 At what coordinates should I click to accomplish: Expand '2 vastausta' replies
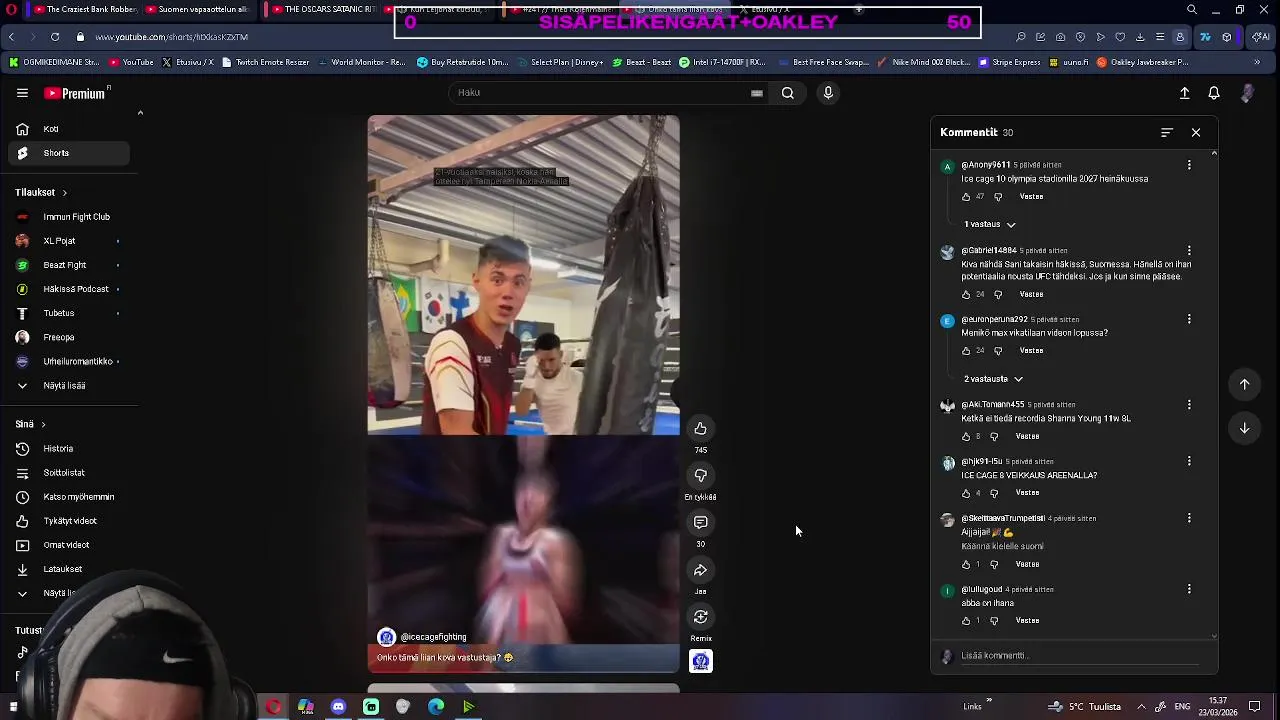click(993, 380)
